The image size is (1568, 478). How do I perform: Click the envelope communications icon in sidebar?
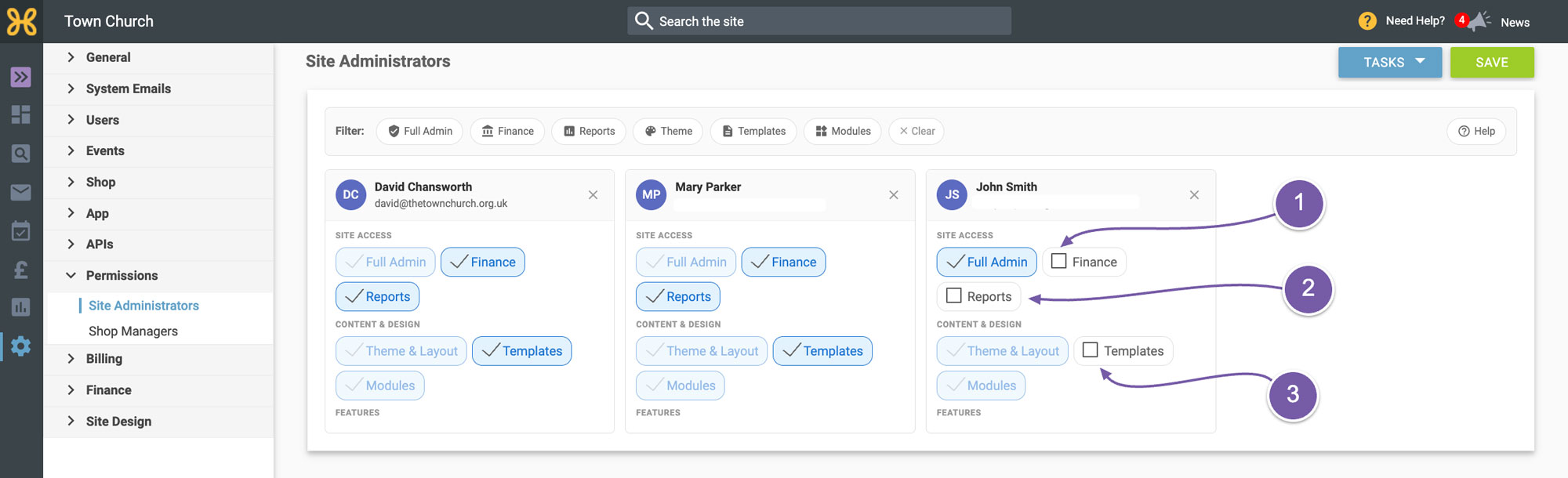click(21, 192)
